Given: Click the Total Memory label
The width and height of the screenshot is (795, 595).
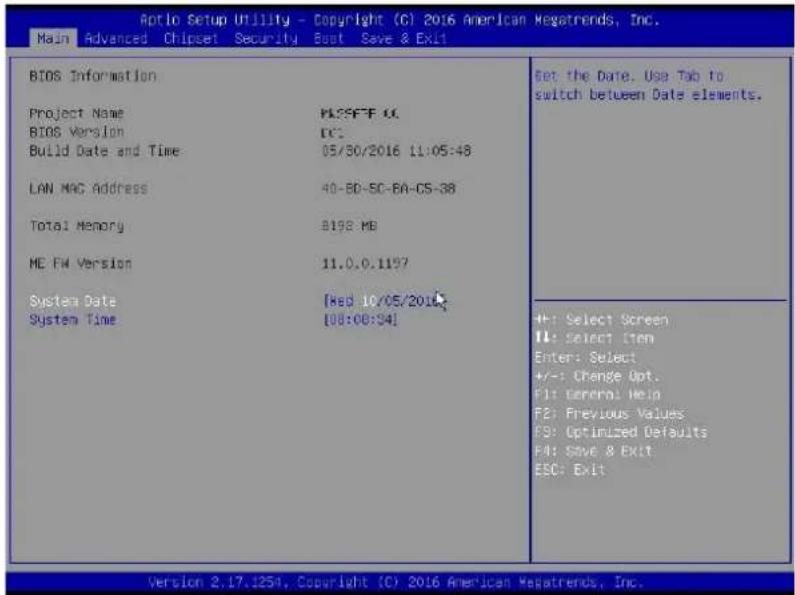Looking at the screenshot, I should (x=76, y=226).
